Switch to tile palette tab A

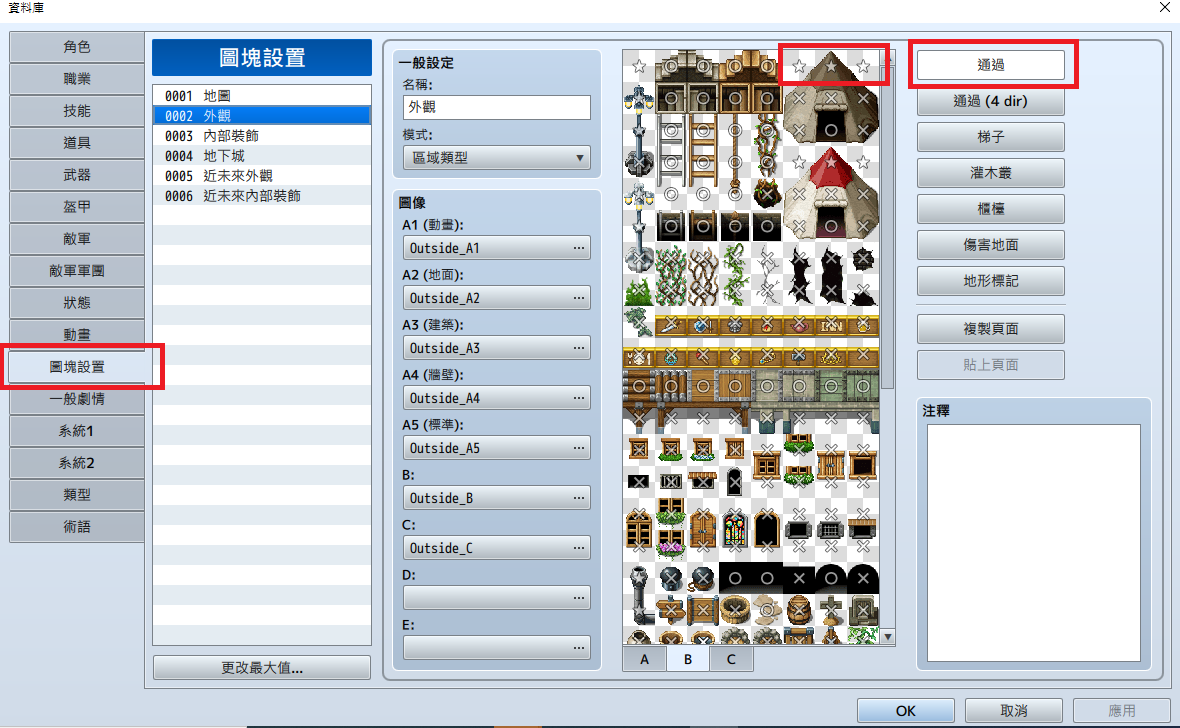[x=644, y=659]
